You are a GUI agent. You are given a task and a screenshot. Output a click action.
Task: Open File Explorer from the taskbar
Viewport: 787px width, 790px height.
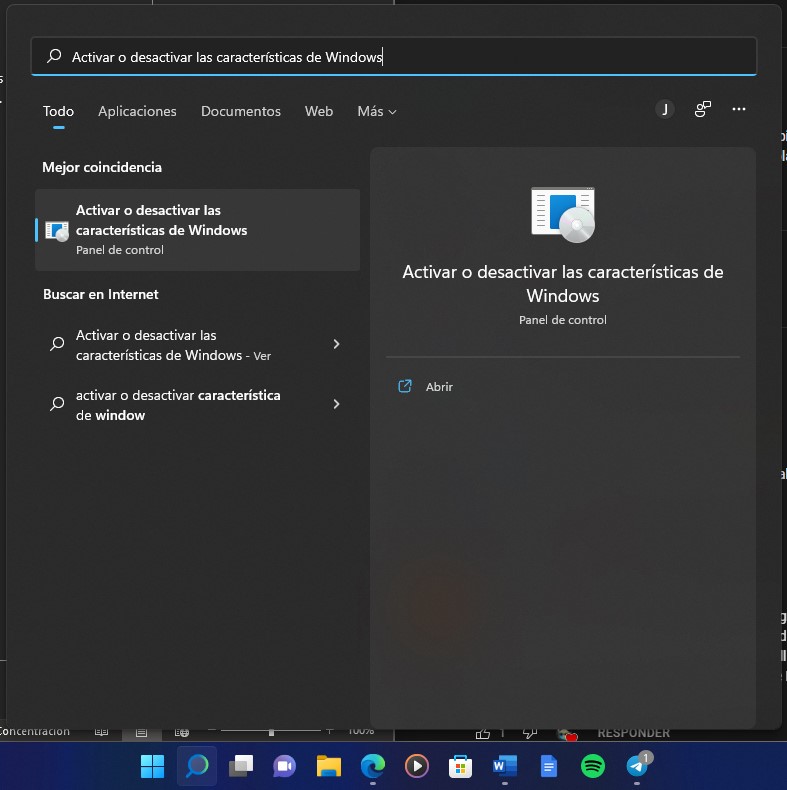(x=329, y=766)
